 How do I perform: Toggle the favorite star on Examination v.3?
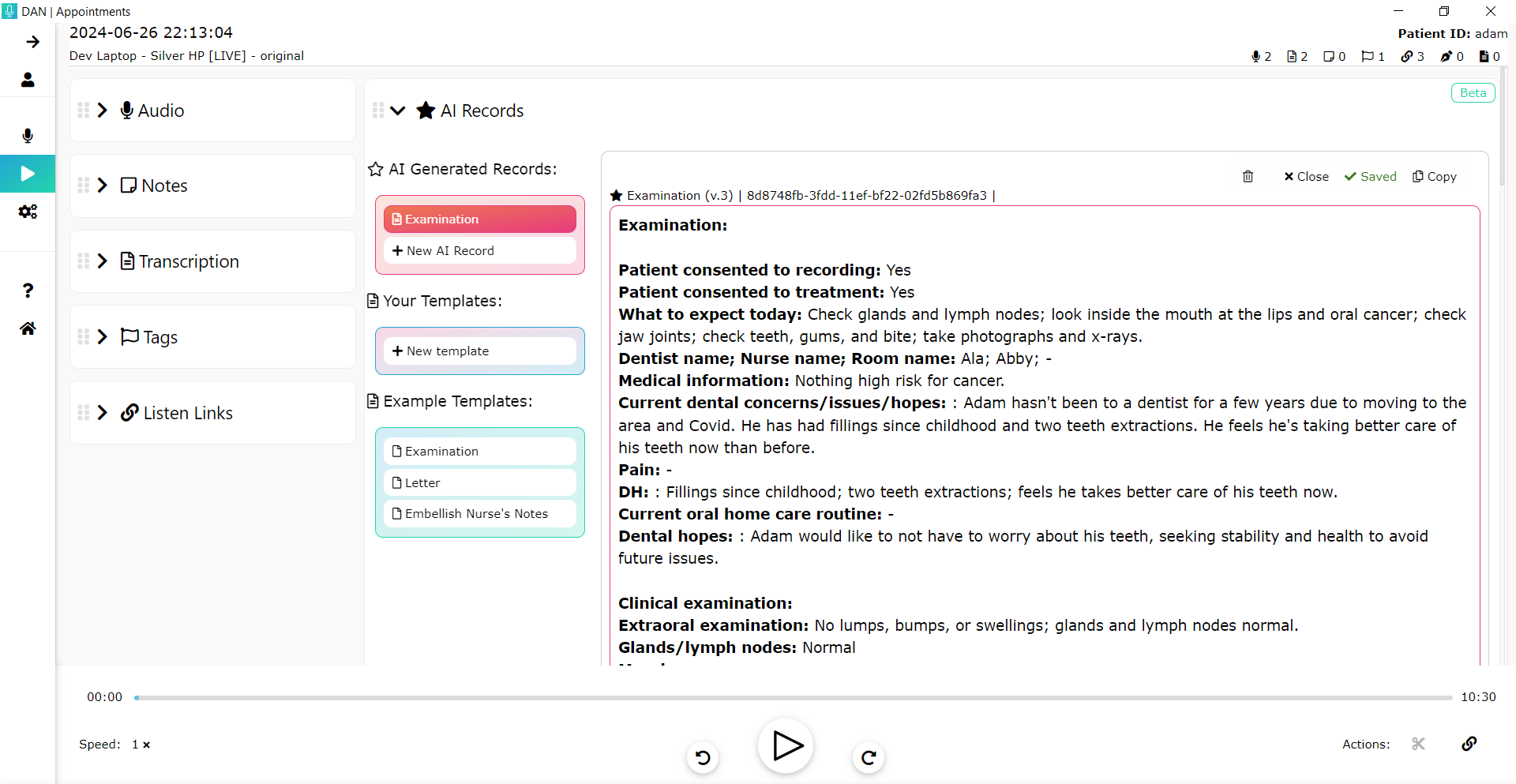click(x=617, y=195)
